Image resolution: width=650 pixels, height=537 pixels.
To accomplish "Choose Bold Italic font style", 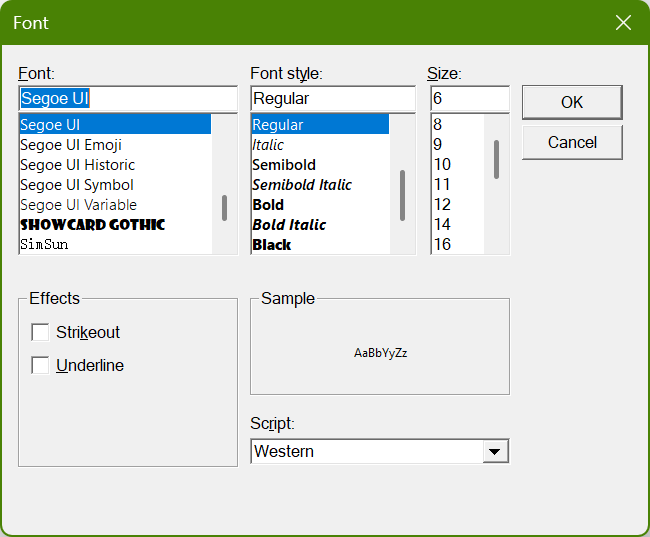I will [x=320, y=224].
